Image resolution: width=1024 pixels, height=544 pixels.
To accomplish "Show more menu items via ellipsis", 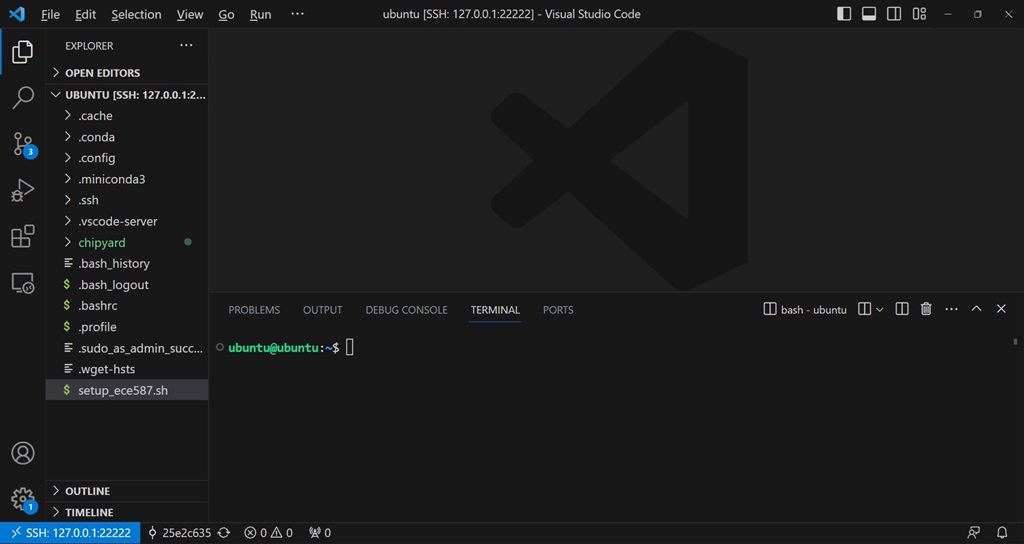I will click(297, 14).
